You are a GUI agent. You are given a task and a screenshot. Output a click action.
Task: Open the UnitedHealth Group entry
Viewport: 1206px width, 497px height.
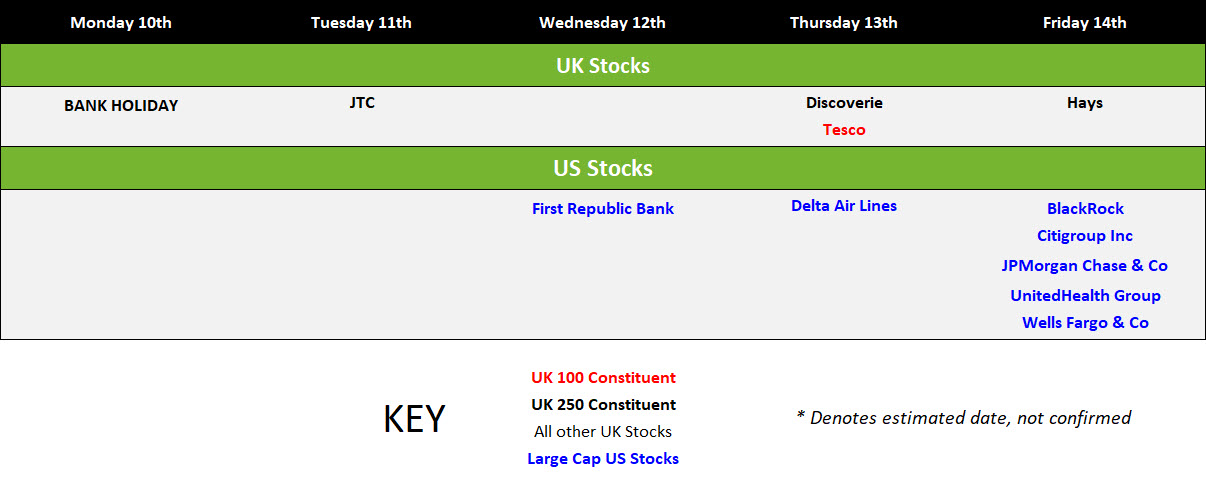coord(1085,295)
